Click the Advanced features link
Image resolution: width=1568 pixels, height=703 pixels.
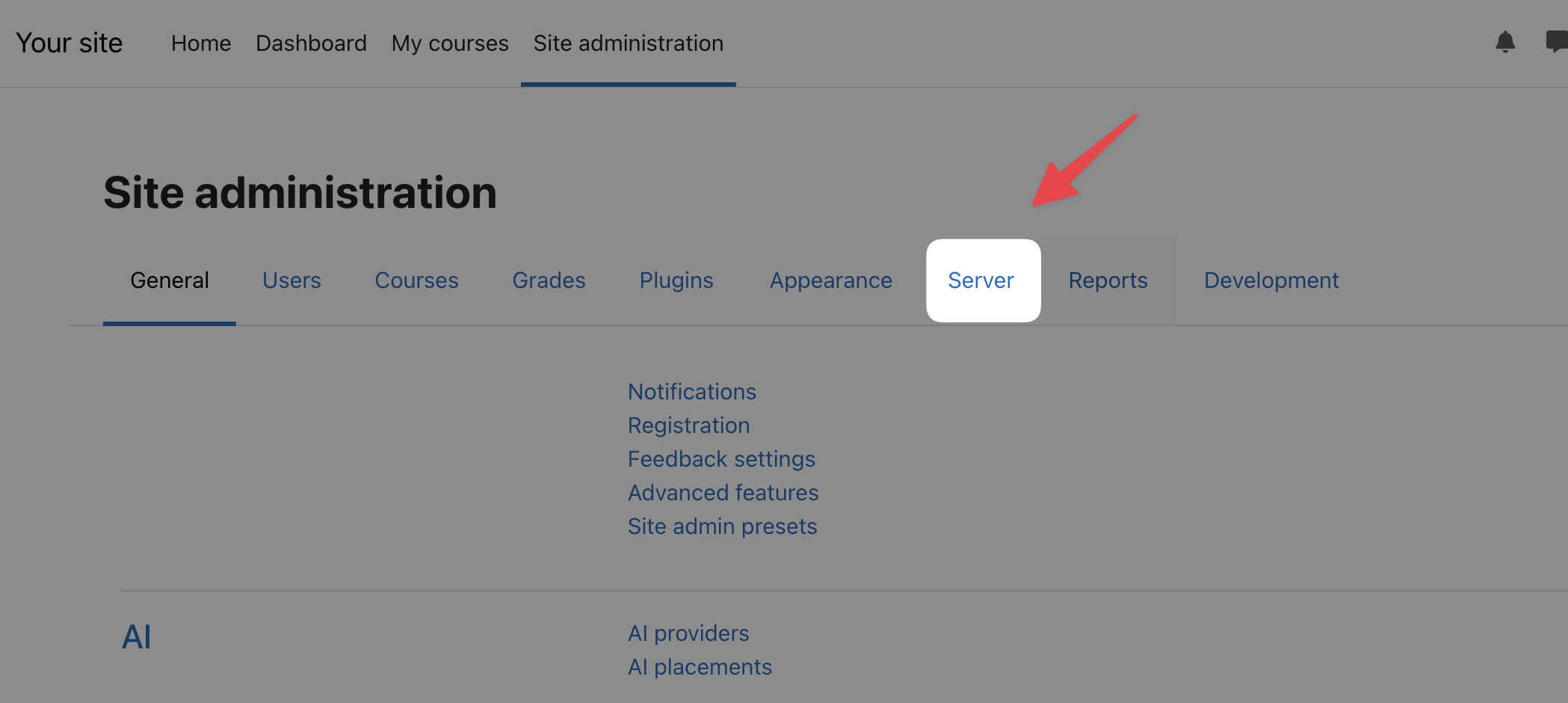pos(723,493)
